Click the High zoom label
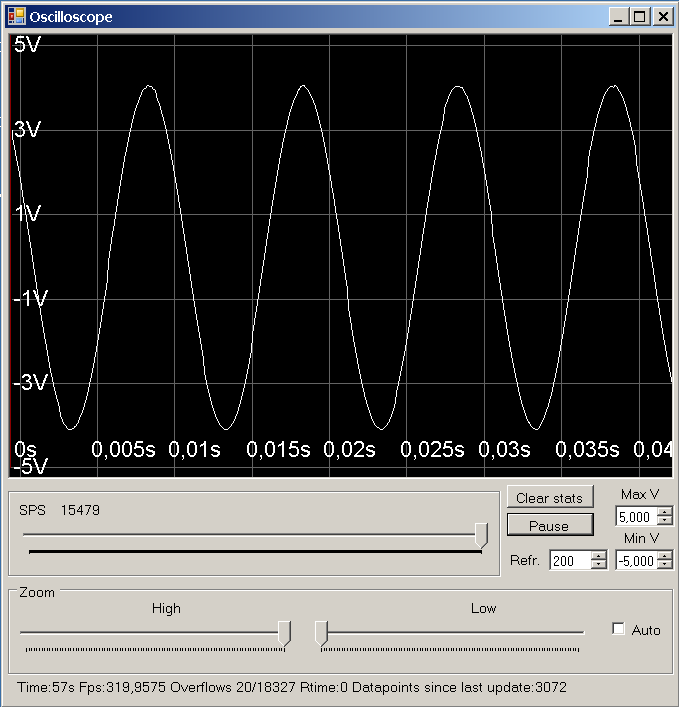 (166, 608)
